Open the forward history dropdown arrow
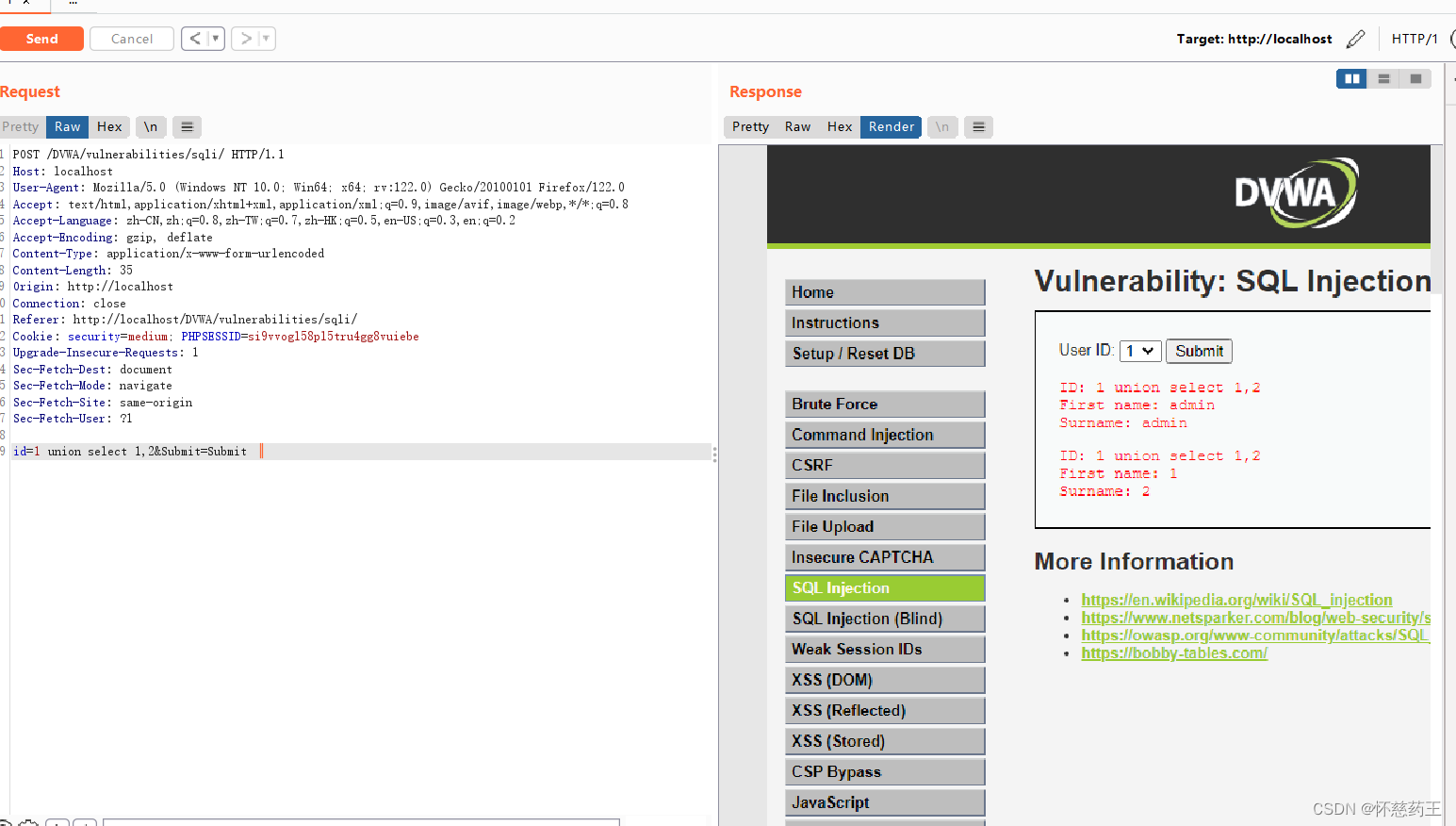The image size is (1456, 826). [x=267, y=39]
